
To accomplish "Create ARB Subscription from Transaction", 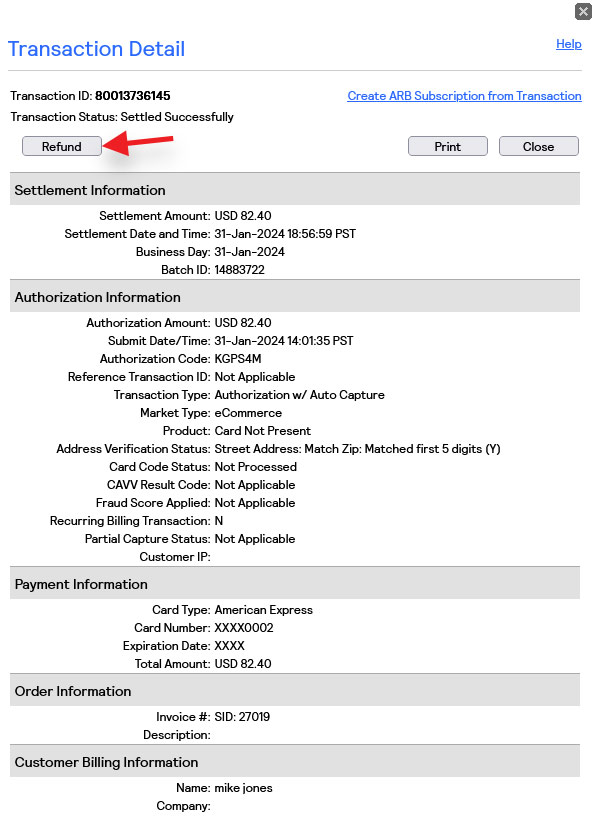I will 464,96.
